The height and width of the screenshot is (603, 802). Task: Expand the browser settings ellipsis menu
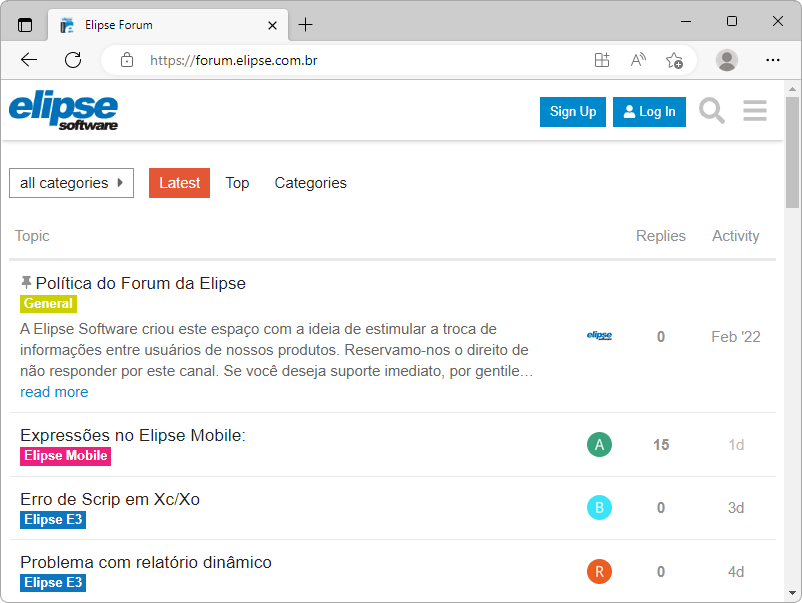tap(773, 60)
